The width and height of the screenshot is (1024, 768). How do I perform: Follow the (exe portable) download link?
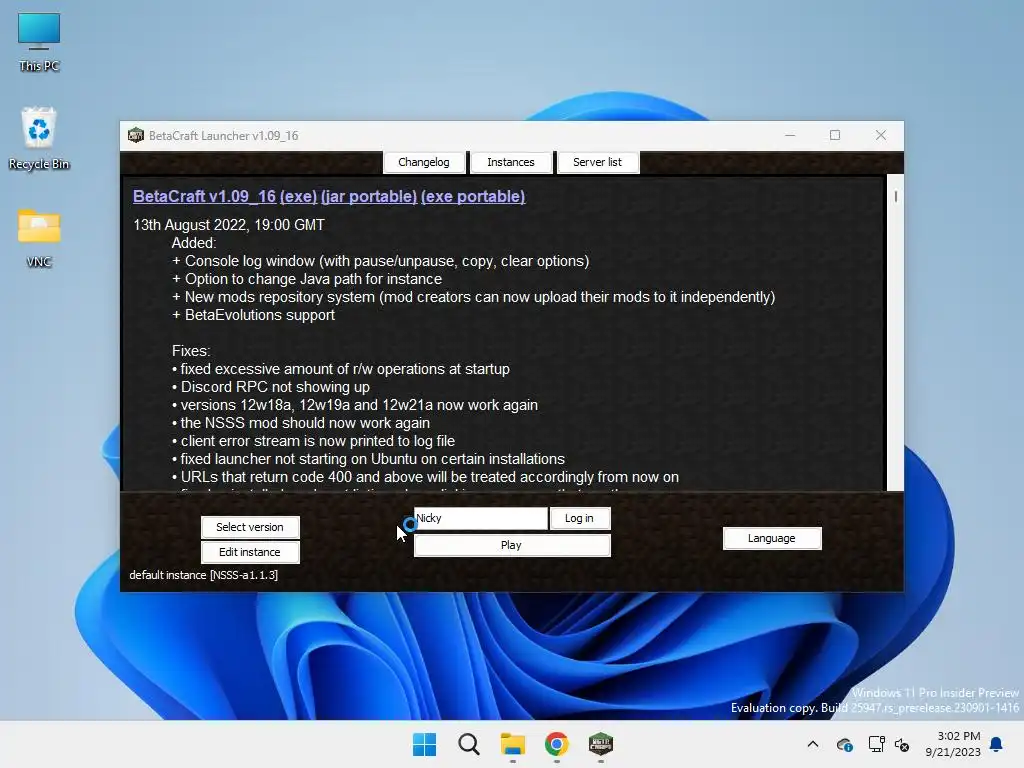(x=473, y=197)
